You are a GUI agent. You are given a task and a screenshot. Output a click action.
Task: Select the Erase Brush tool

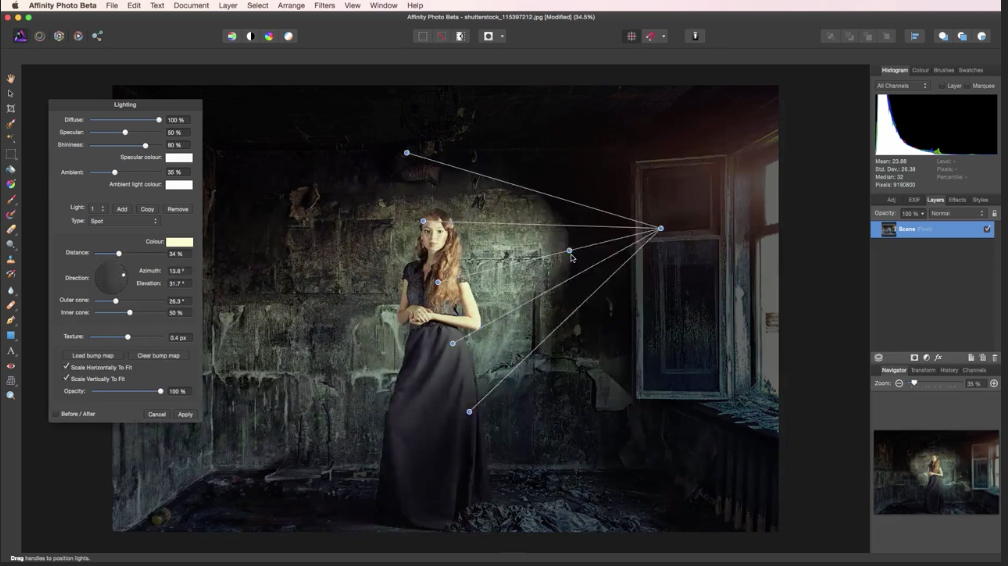pyautogui.click(x=11, y=230)
